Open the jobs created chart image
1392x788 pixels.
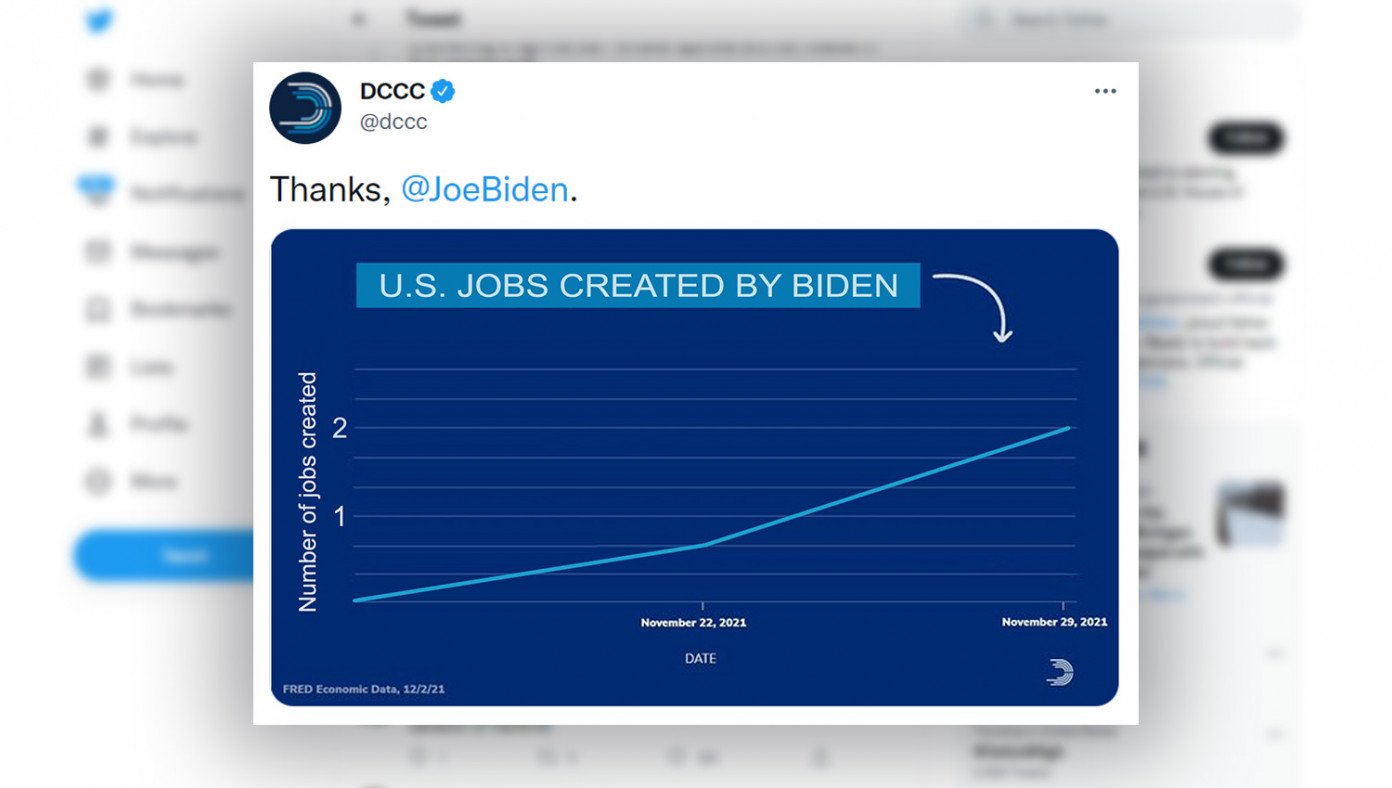pos(694,467)
